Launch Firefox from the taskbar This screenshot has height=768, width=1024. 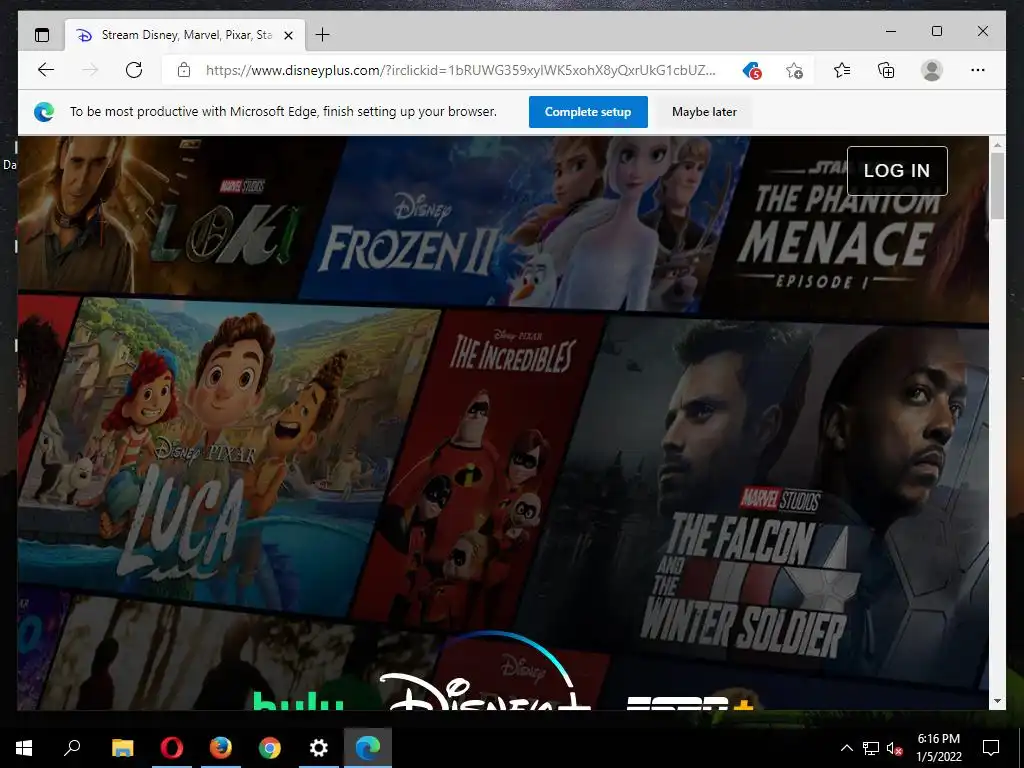[221, 747]
